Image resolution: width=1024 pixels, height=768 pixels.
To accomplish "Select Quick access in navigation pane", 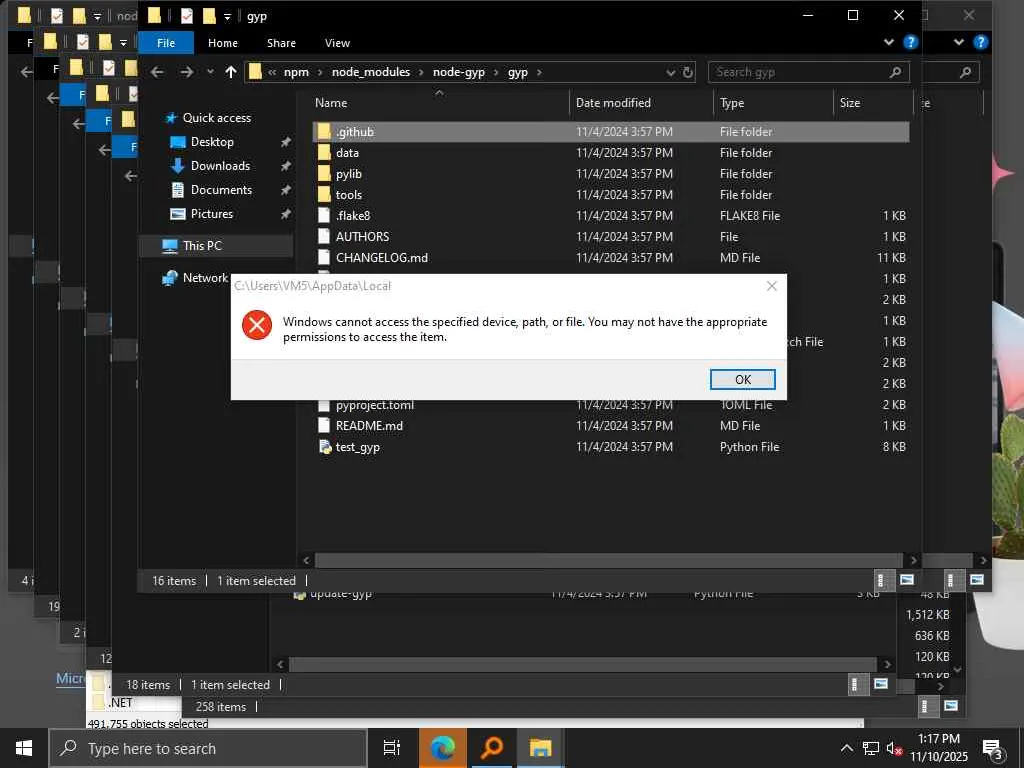I will [216, 118].
